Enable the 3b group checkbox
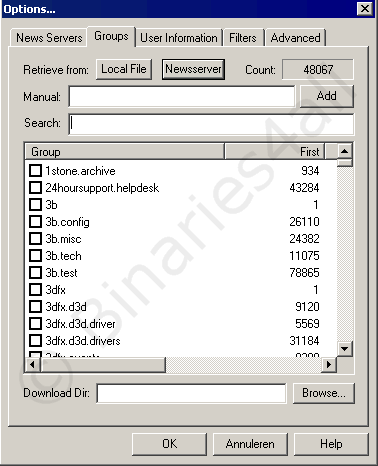The image size is (378, 466). (35, 205)
